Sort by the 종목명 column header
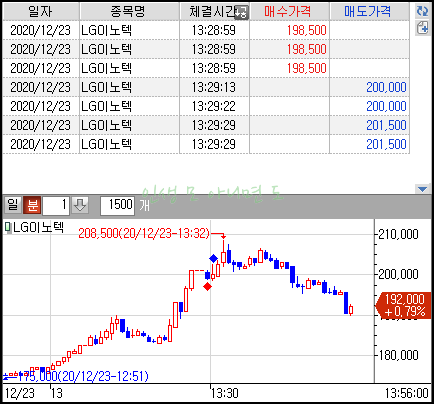Screen dimensions: 434x404 click(129, 12)
